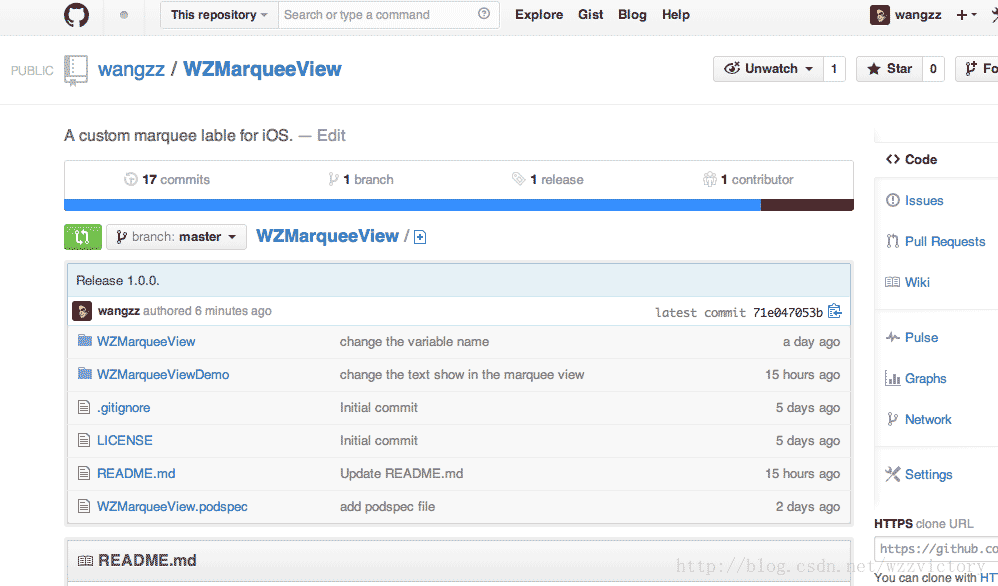This screenshot has width=998, height=586.
Task: Open the Wiki sidebar tab
Action: click(x=908, y=282)
